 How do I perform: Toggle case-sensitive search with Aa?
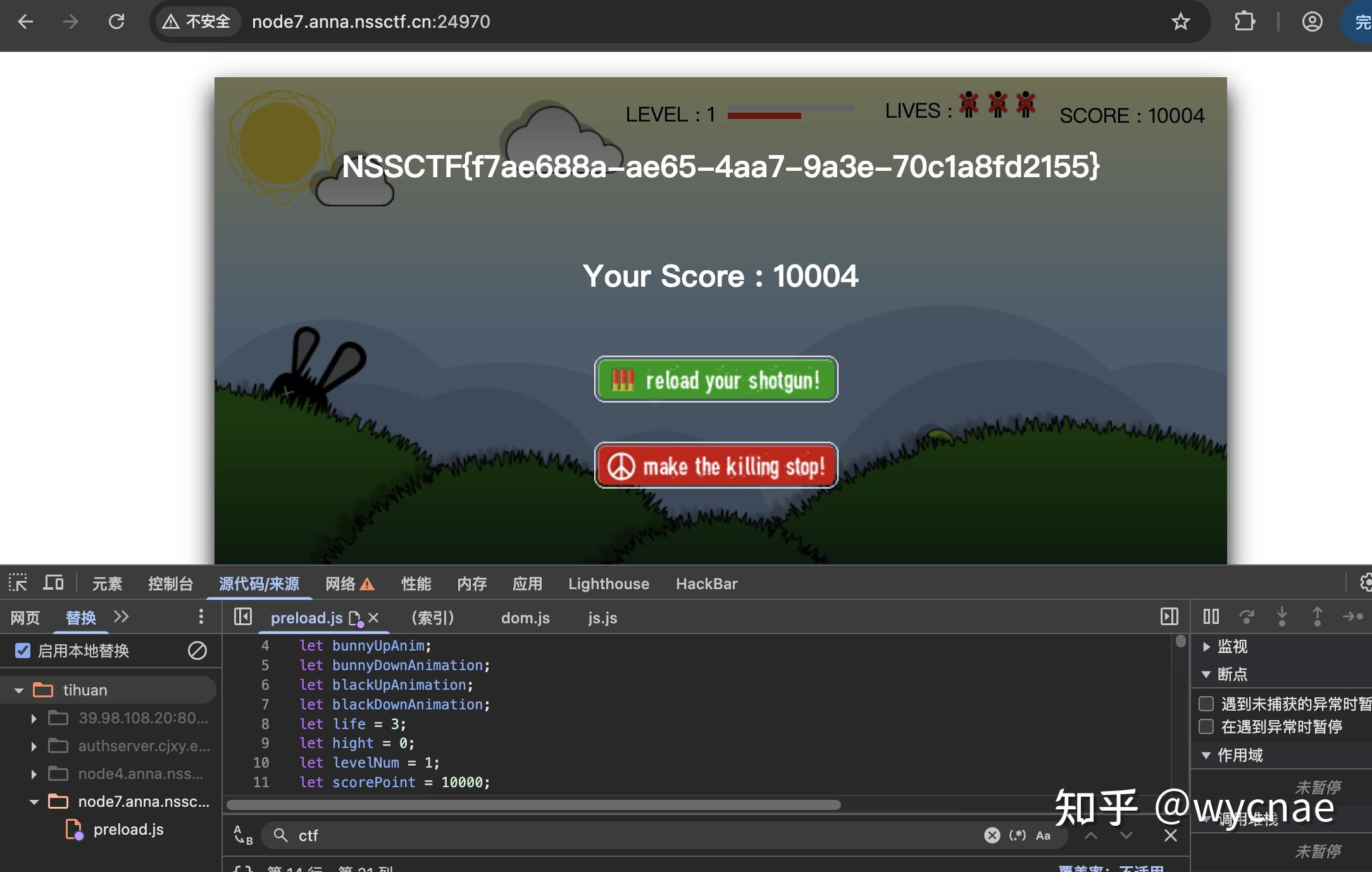tap(1042, 835)
